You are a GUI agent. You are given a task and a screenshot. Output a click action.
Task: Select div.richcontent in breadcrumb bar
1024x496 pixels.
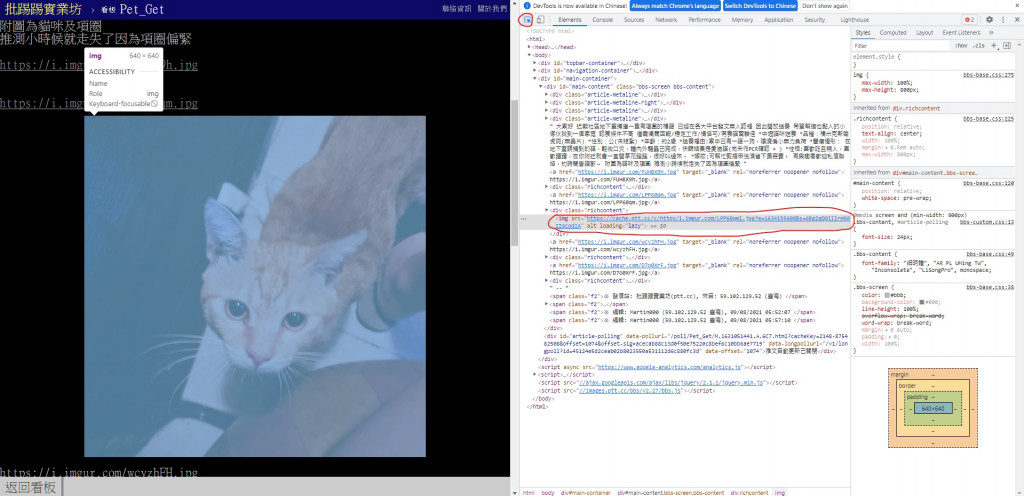pyautogui.click(x=749, y=493)
